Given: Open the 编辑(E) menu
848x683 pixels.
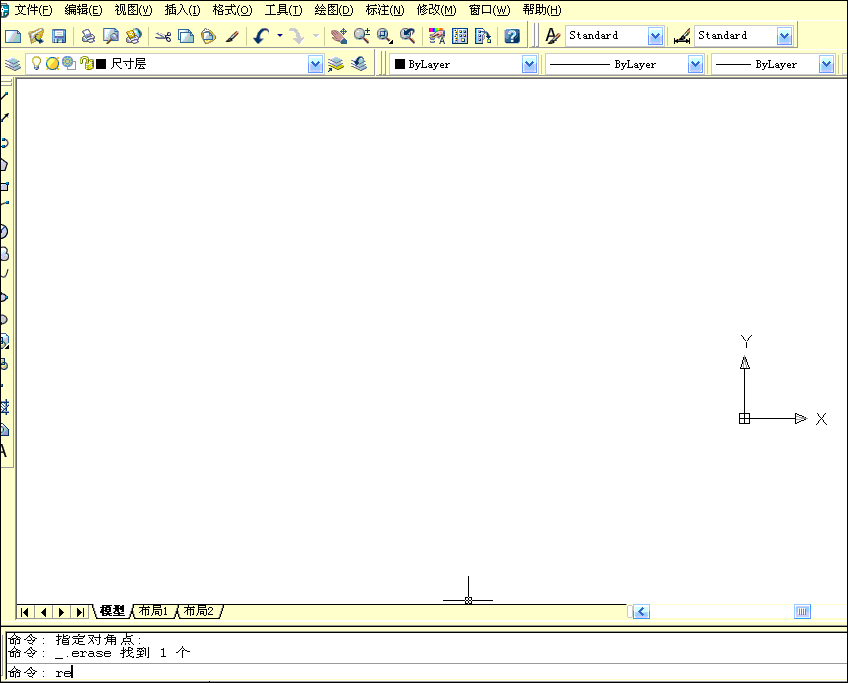Looking at the screenshot, I should click(x=83, y=10).
